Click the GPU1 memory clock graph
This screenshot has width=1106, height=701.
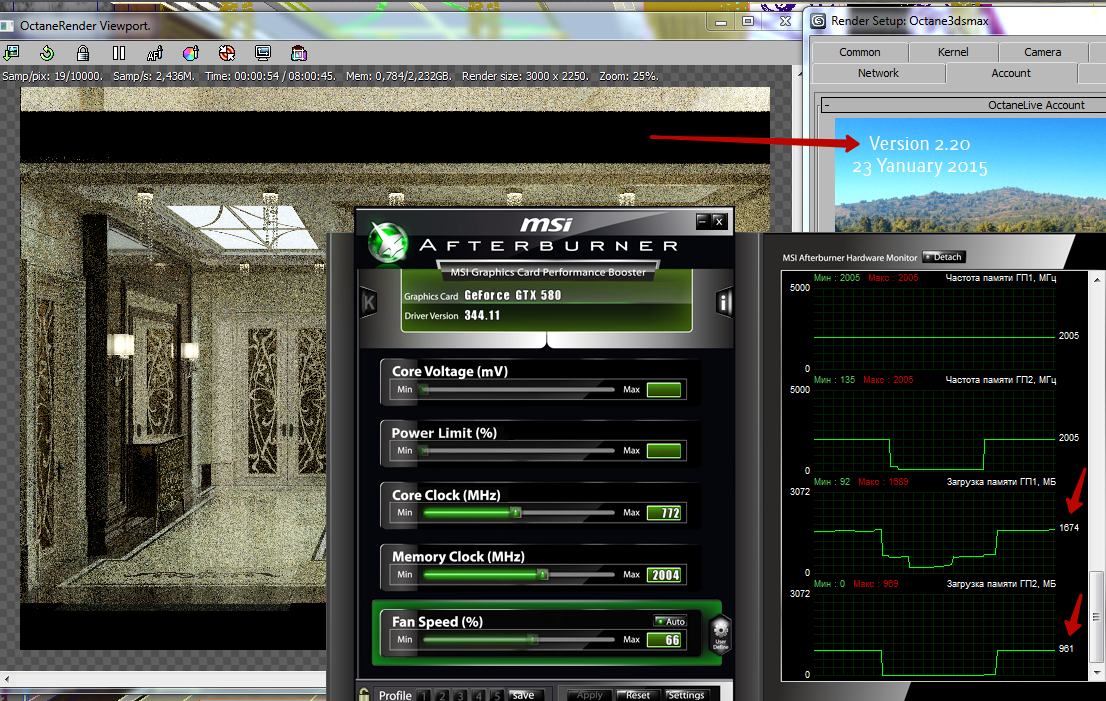tap(935, 328)
